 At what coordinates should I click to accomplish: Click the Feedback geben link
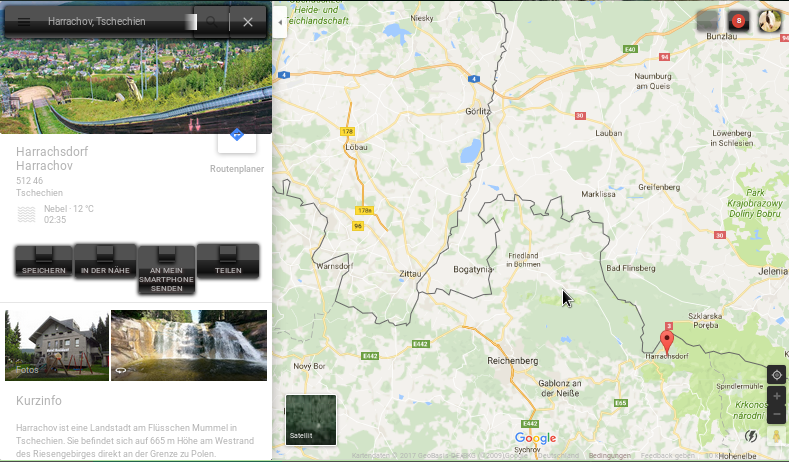(x=667, y=455)
